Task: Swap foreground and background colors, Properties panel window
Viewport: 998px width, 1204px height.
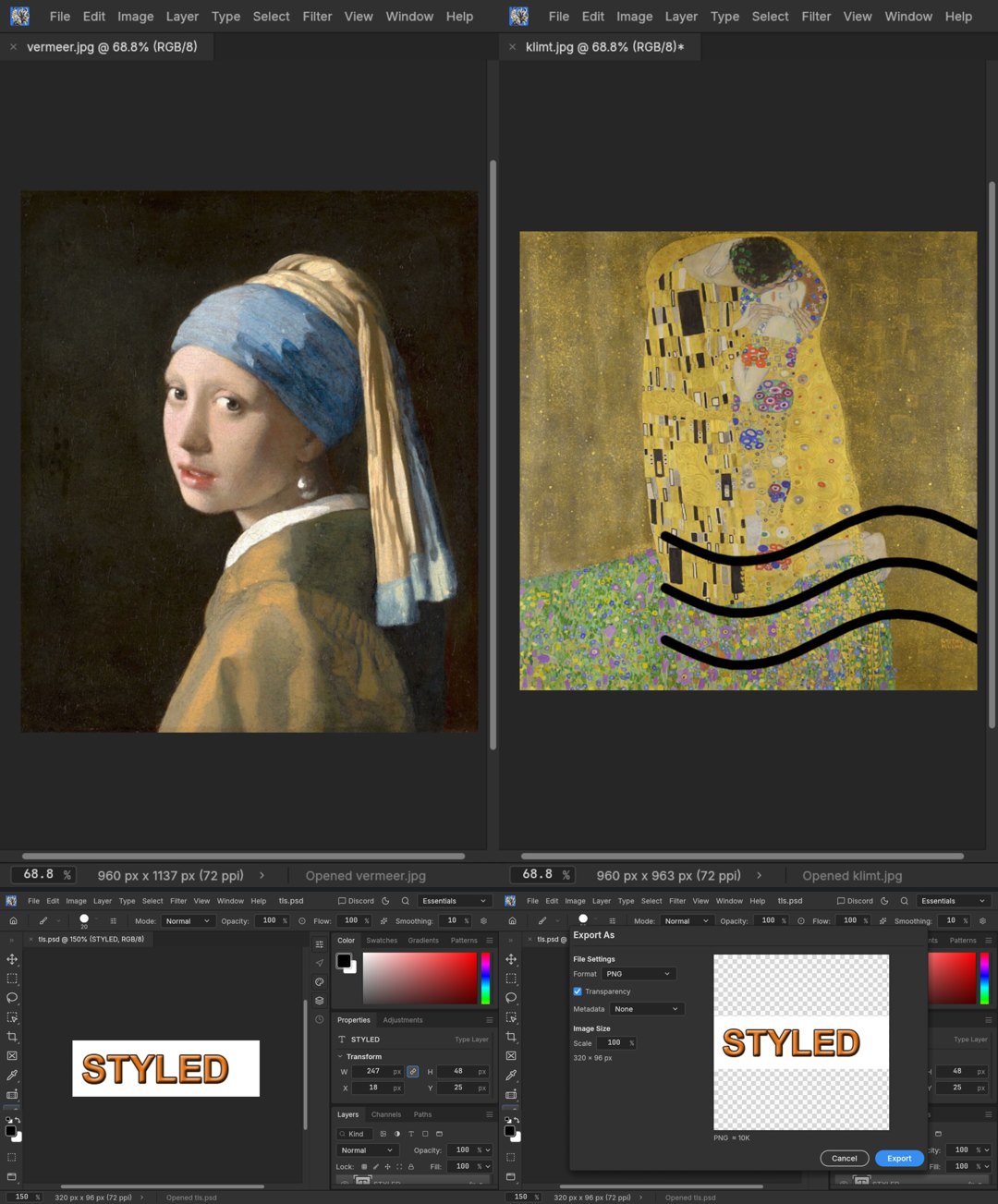Action: pyautogui.click(x=18, y=1121)
